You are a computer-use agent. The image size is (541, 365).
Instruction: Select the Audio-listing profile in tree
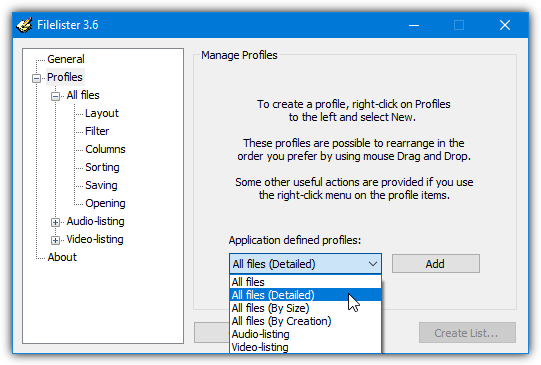95,221
